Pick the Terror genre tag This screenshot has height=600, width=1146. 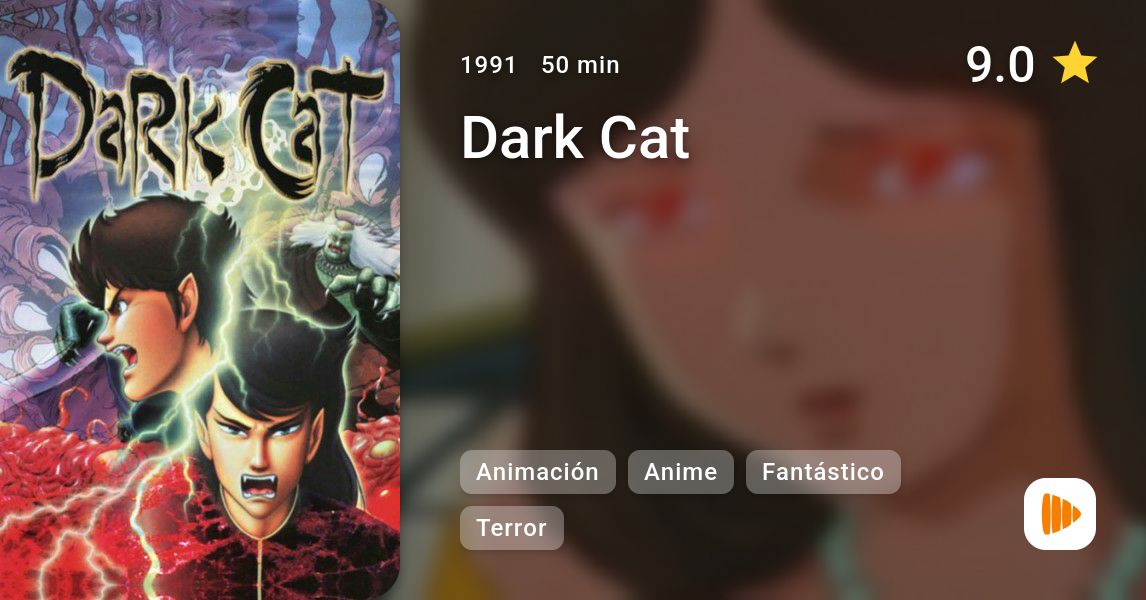pyautogui.click(x=512, y=528)
